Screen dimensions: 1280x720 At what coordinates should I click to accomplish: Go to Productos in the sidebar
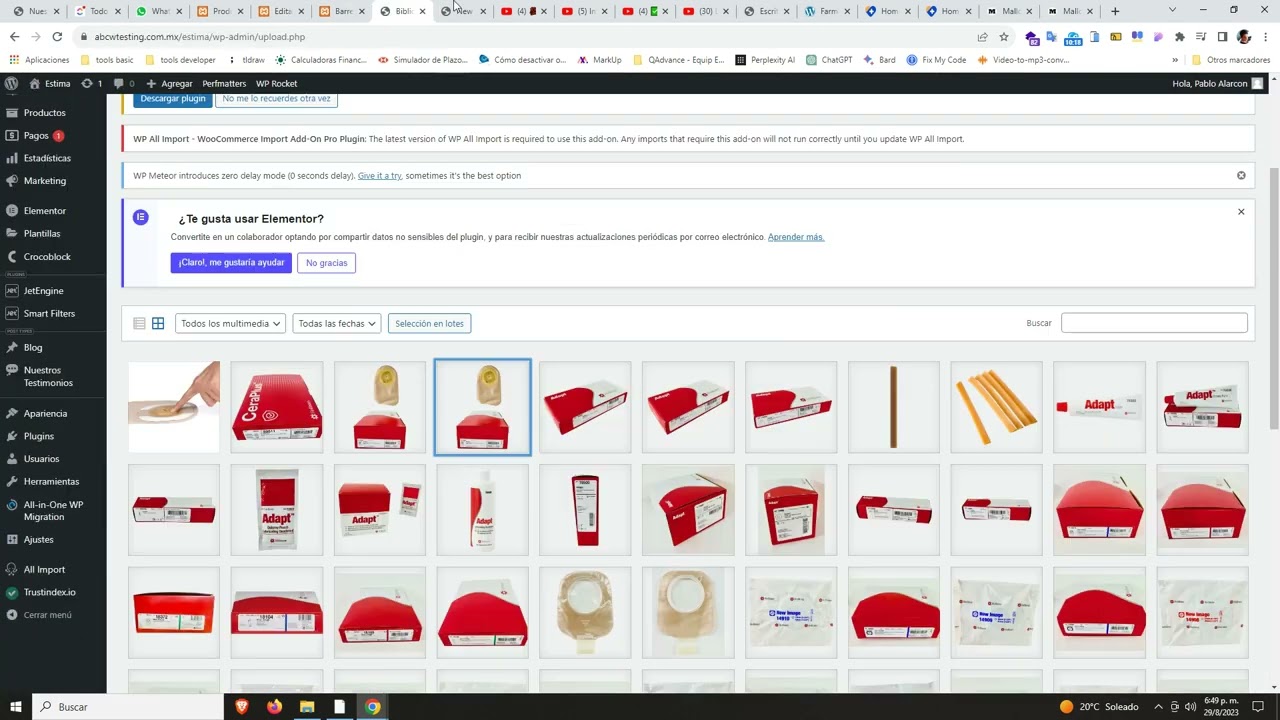tap(44, 113)
